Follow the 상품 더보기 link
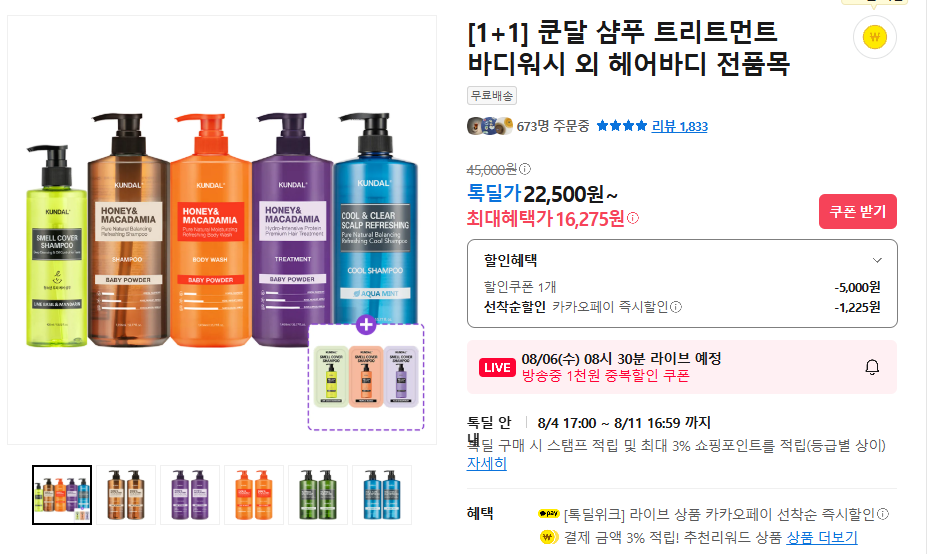The width and height of the screenshot is (933, 554). [x=822, y=537]
